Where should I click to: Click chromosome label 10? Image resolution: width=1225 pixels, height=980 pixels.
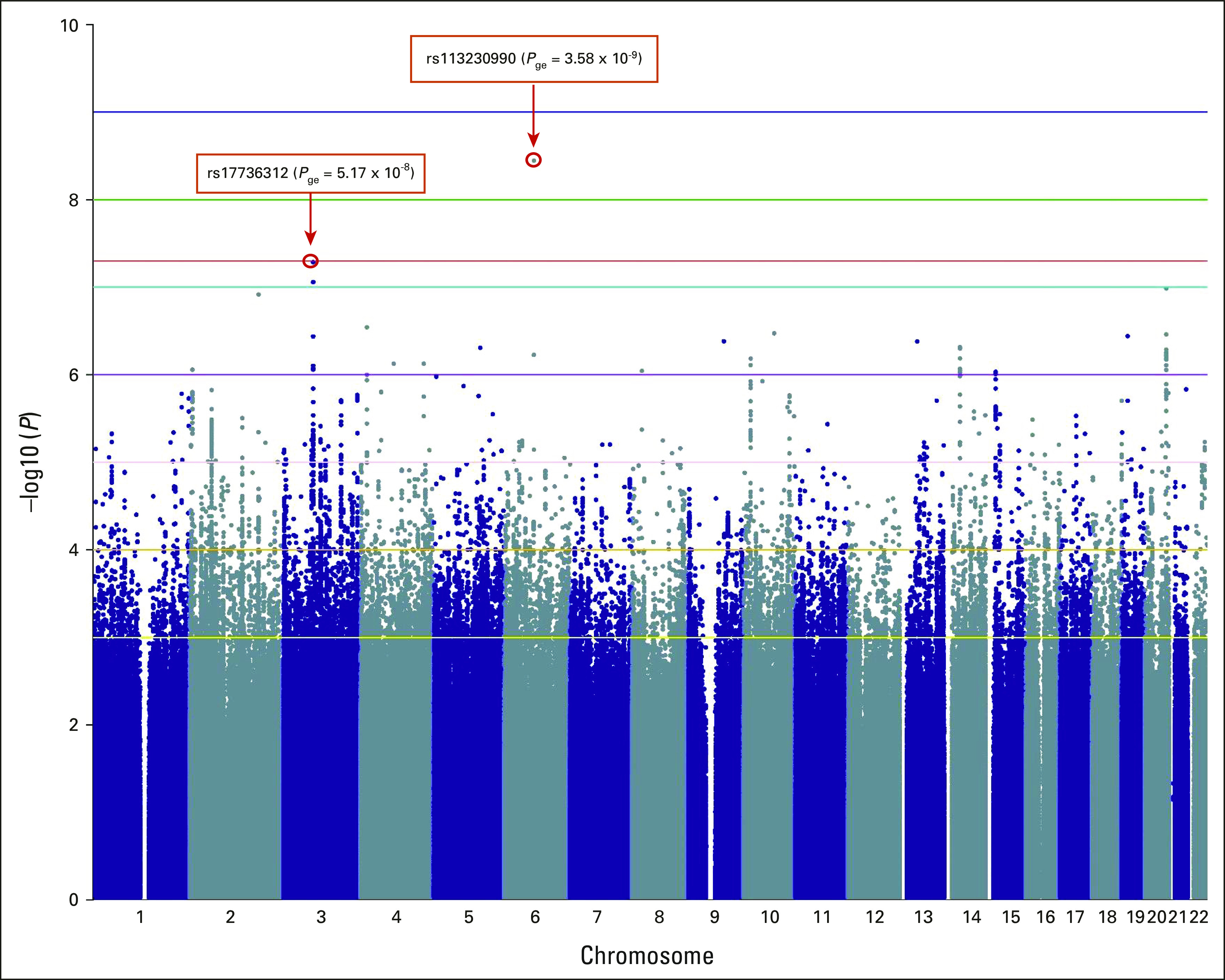tap(770, 917)
